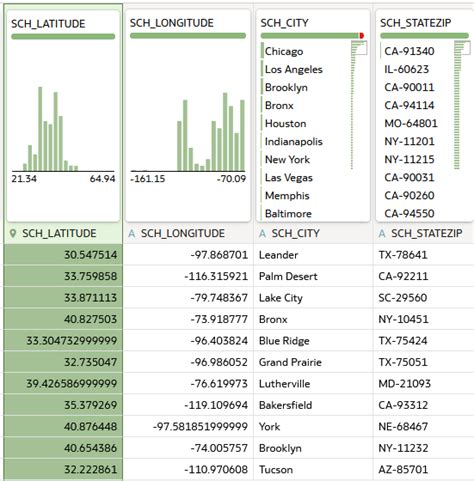Click the text type icon beside SCH_STATEZIP header
Screen dimensions: 474x481
point(382,234)
